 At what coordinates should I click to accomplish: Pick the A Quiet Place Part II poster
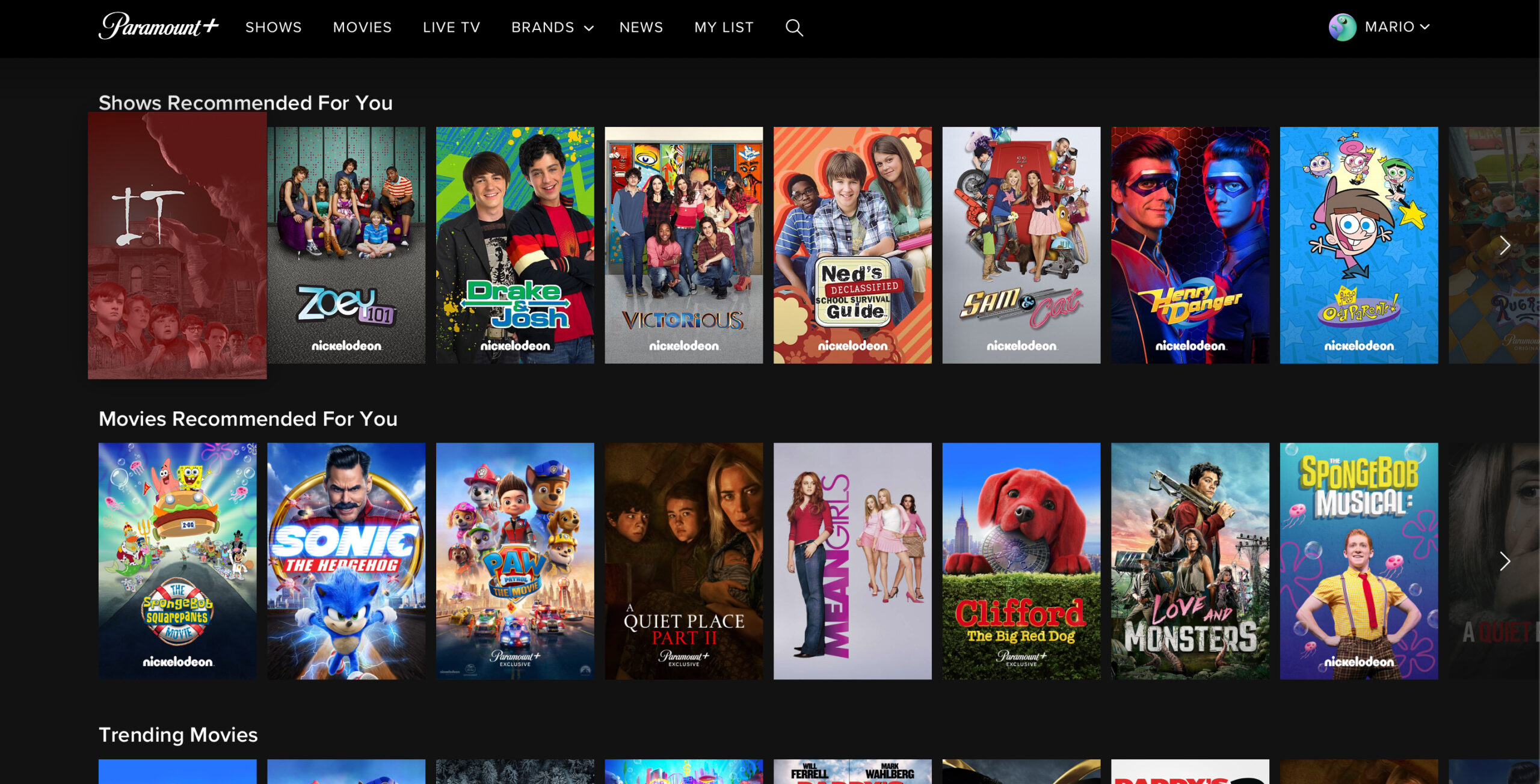pyautogui.click(x=683, y=561)
